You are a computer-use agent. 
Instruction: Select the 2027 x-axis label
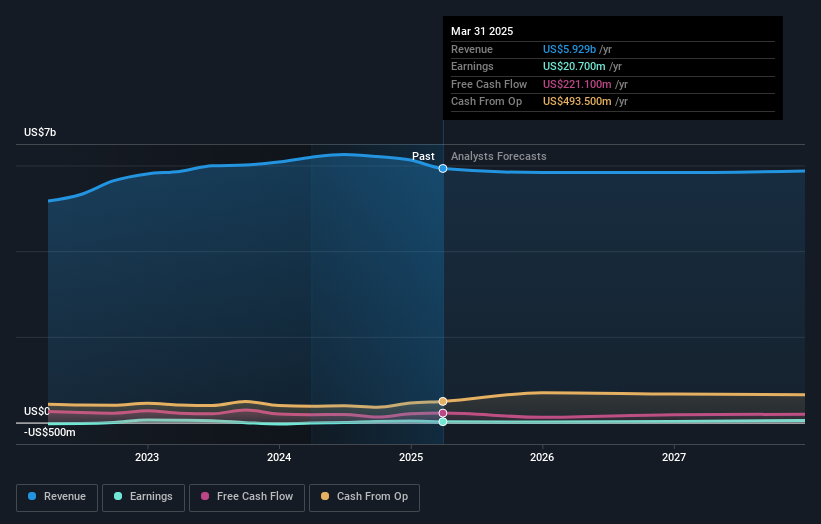point(674,457)
